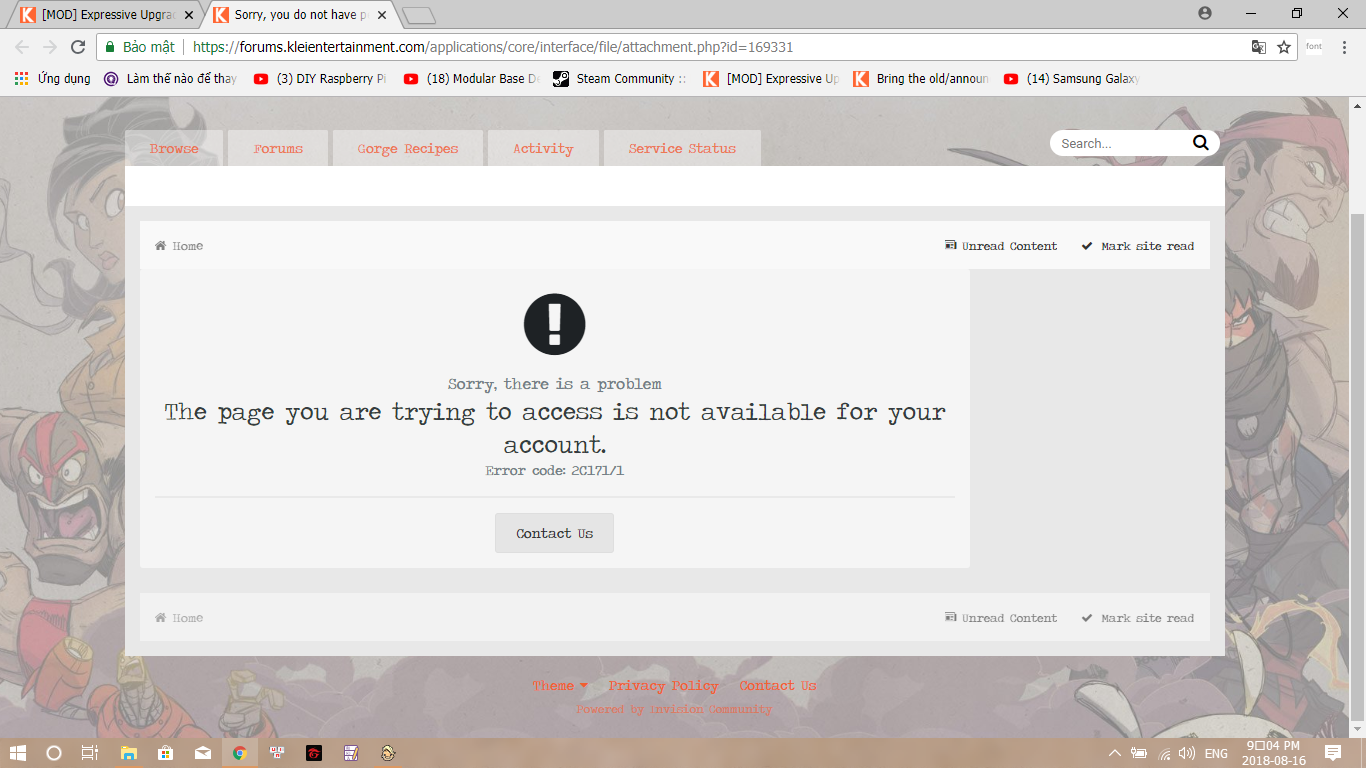Open the Windows Start menu
1366x768 pixels.
(x=18, y=753)
